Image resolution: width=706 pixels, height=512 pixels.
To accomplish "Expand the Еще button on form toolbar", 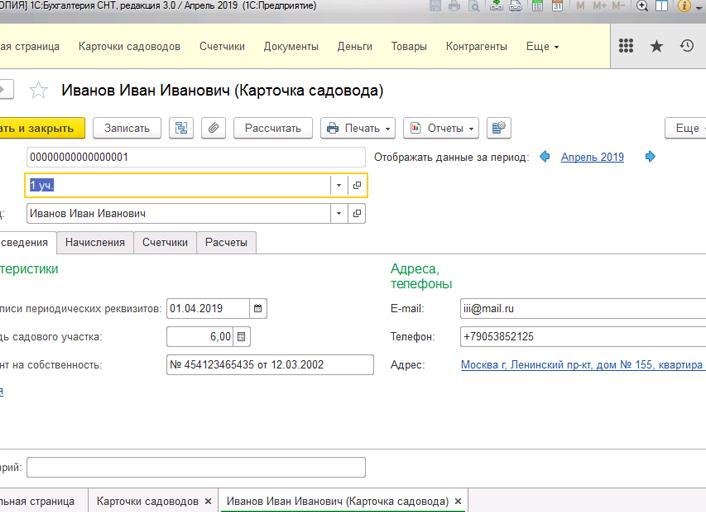I will [688, 128].
